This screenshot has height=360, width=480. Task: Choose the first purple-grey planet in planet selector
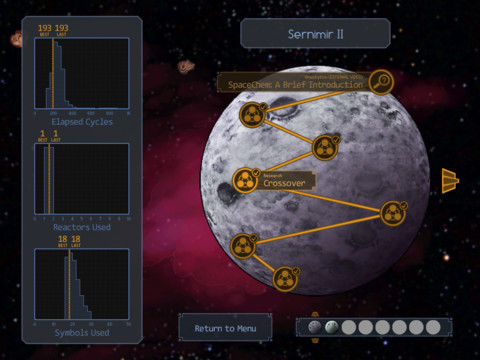point(314,327)
